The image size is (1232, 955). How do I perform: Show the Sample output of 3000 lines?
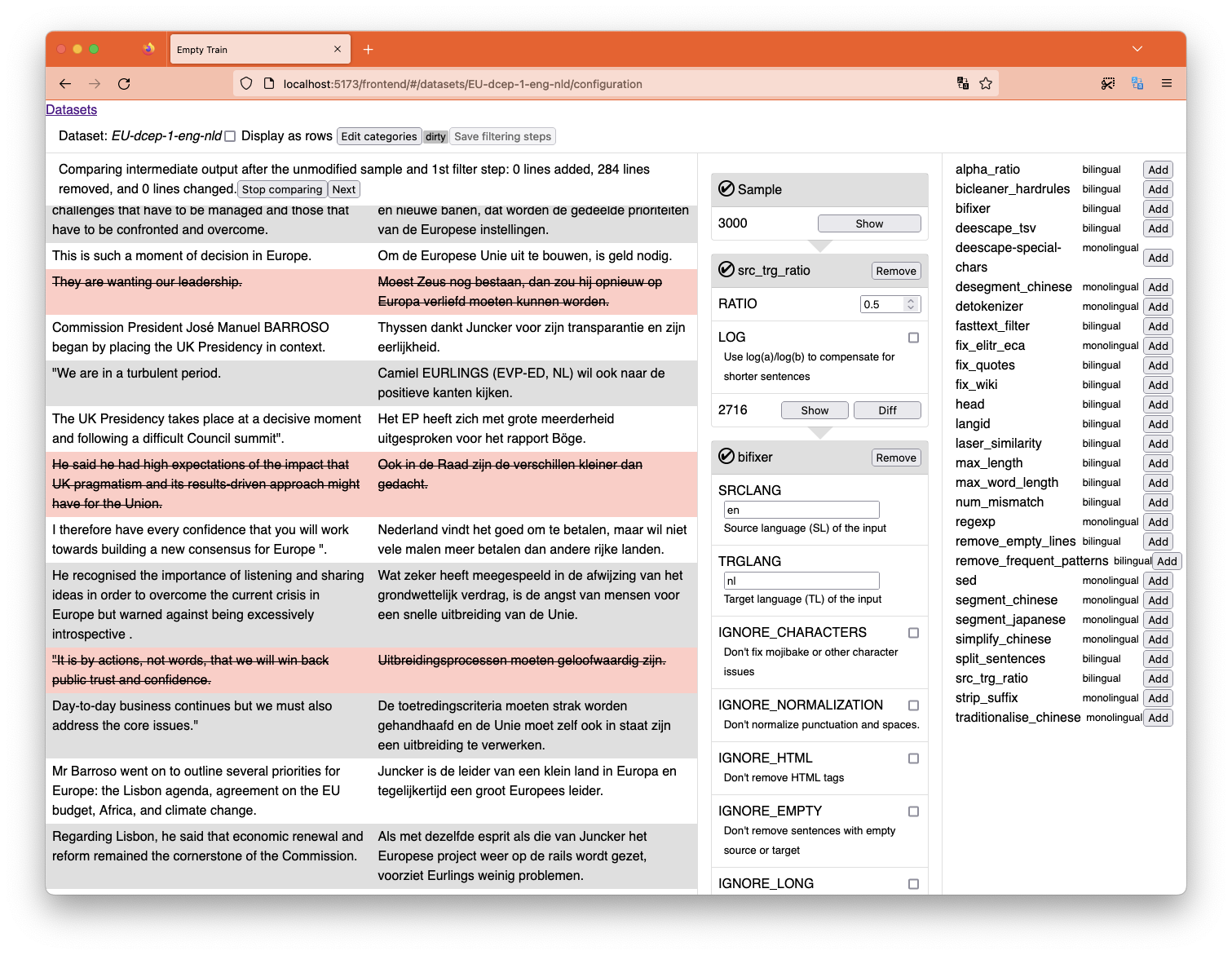pos(869,223)
